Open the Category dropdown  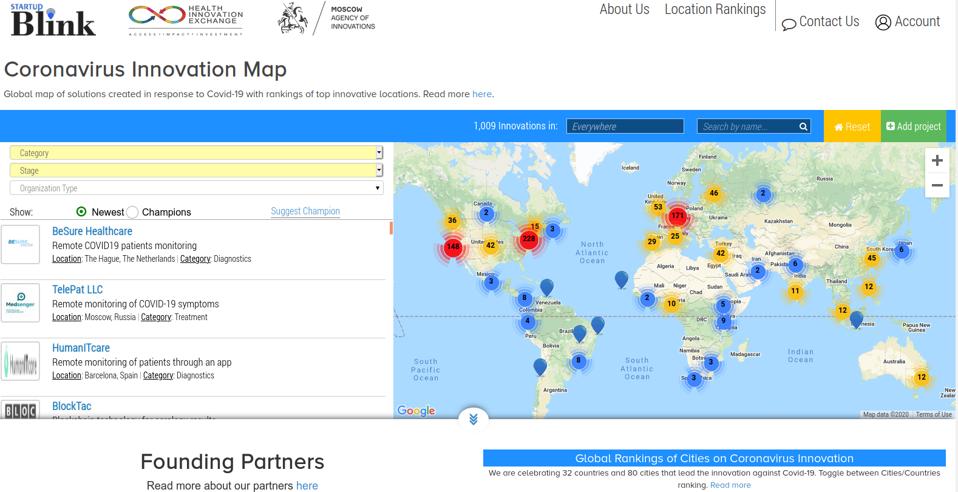196,153
